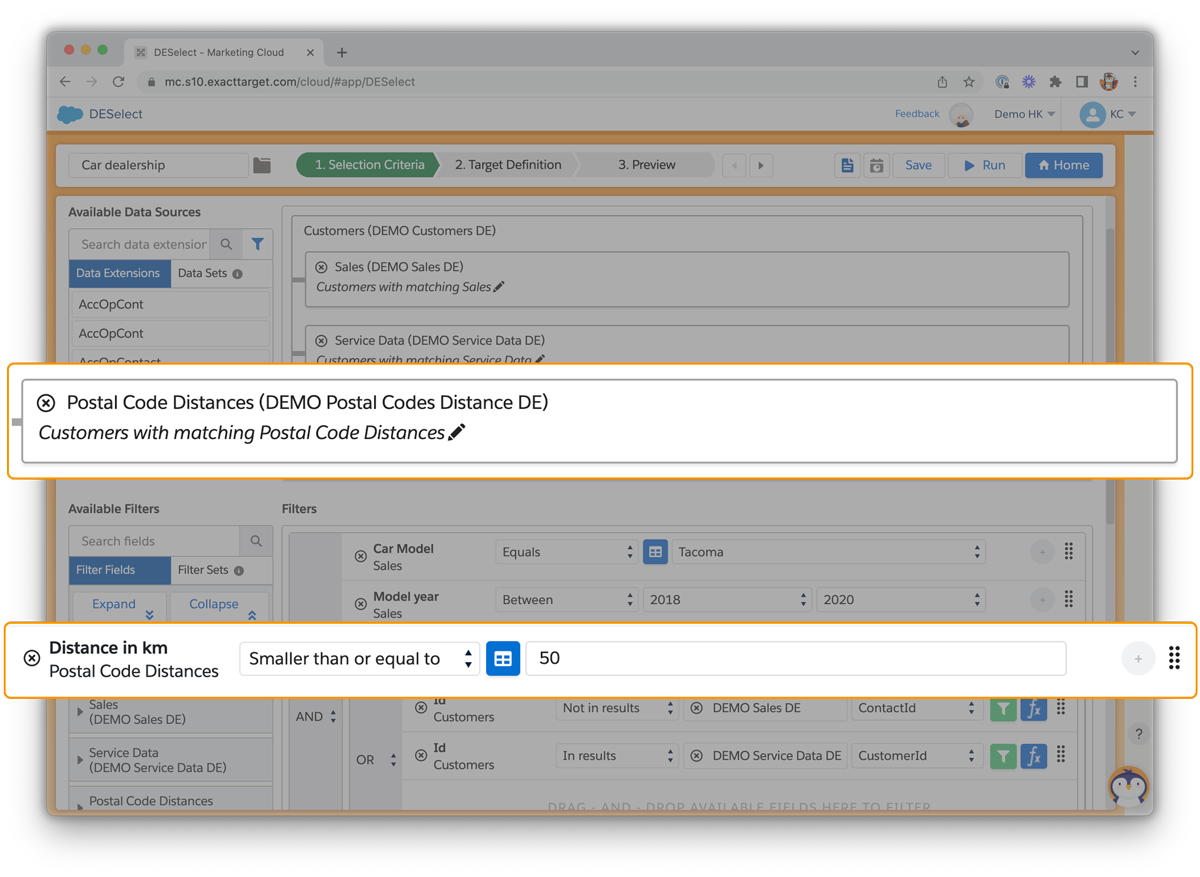Remove Postal Code Distances data extension with X icon
Screen dimensions: 1200x877
pos(46,403)
